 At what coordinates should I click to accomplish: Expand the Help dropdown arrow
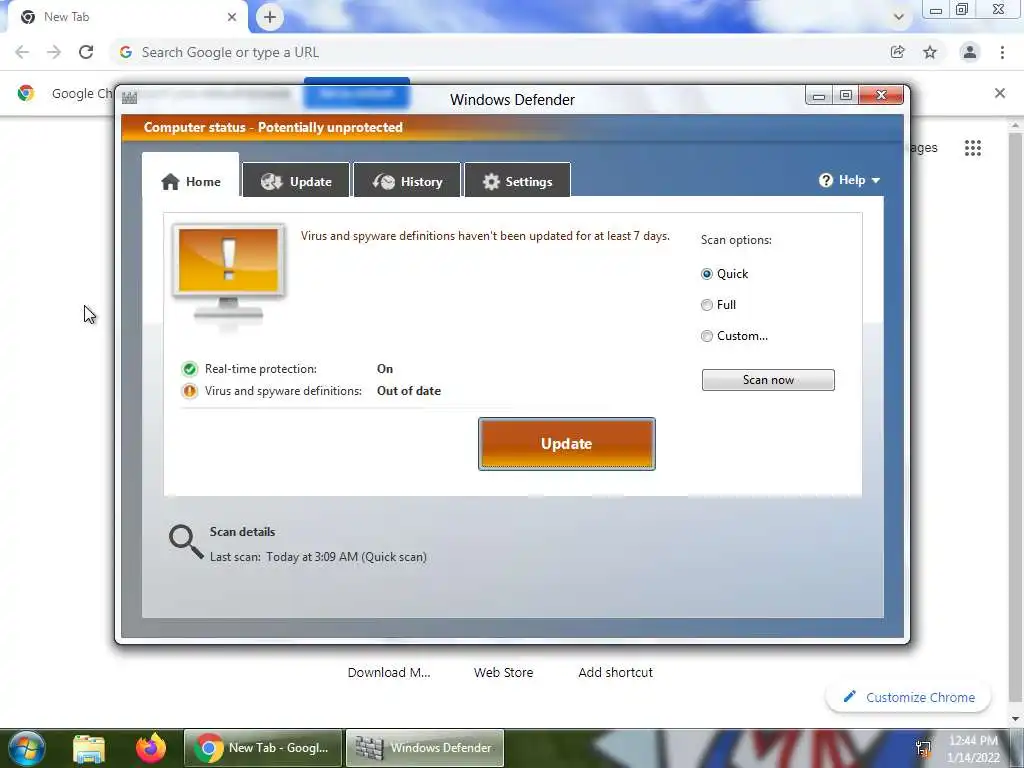pyautogui.click(x=876, y=180)
